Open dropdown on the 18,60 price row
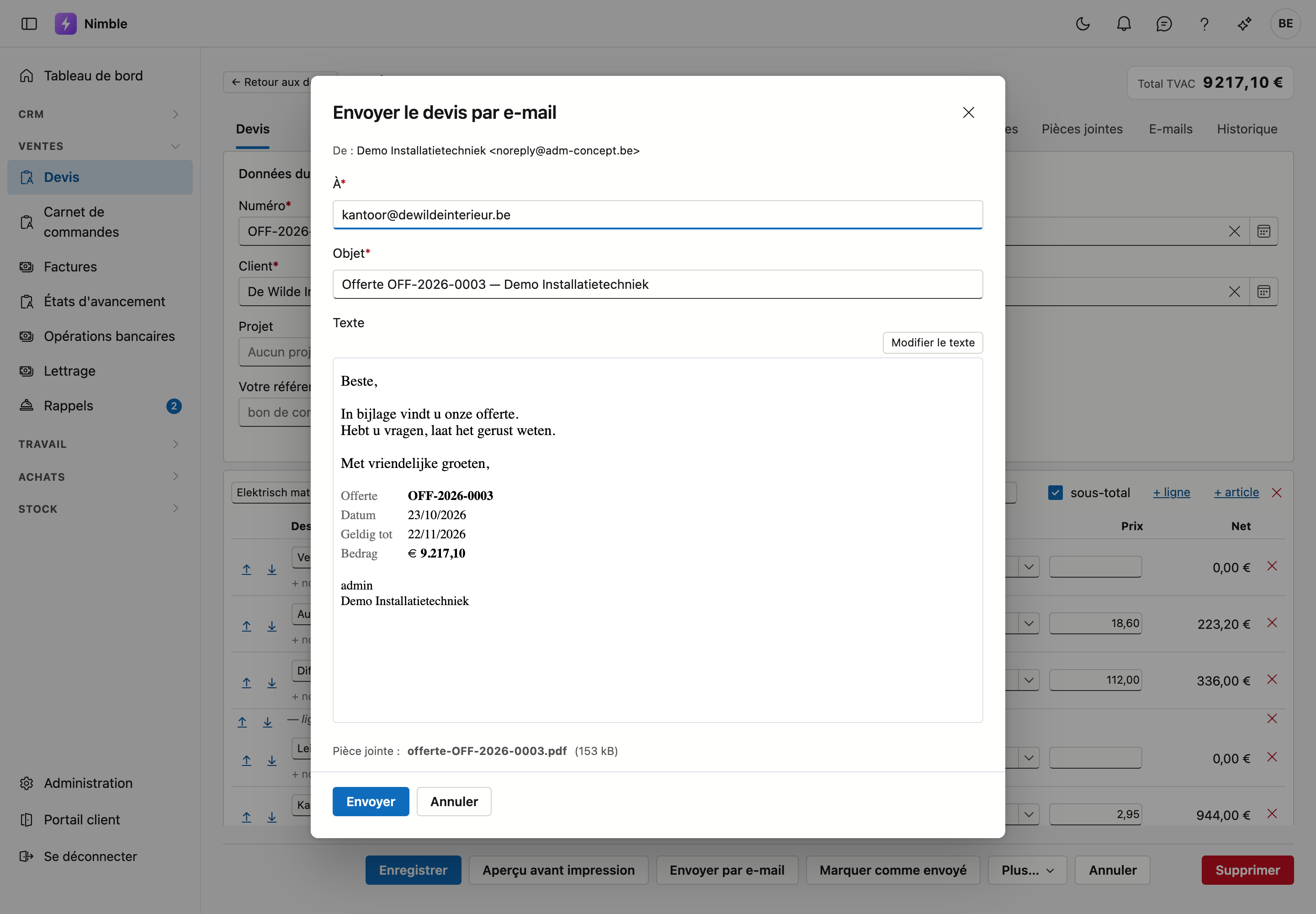The height and width of the screenshot is (914, 1316). [1029, 623]
